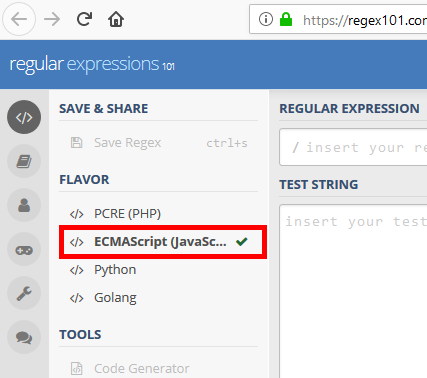Image resolution: width=427 pixels, height=378 pixels.
Task: Click the green padlock security icon
Action: click(286, 19)
